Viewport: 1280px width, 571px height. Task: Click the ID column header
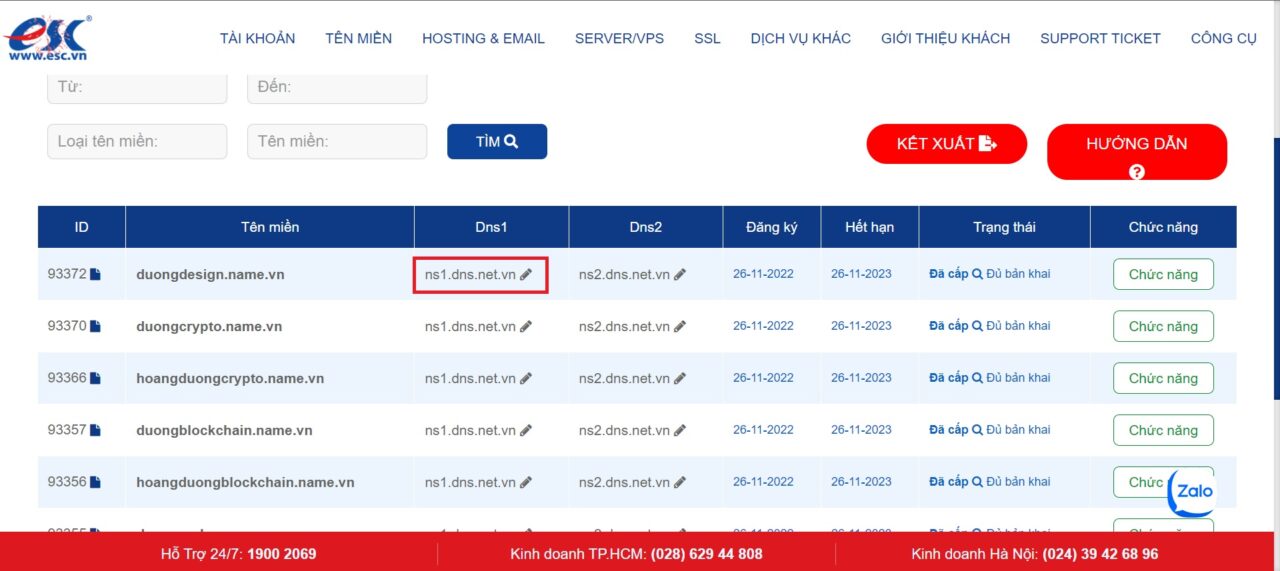click(x=81, y=227)
